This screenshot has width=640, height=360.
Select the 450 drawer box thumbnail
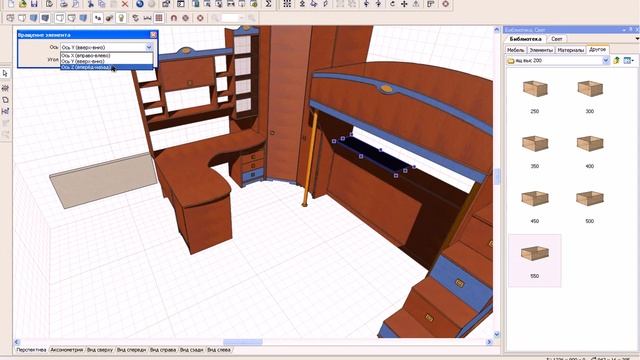(535, 199)
